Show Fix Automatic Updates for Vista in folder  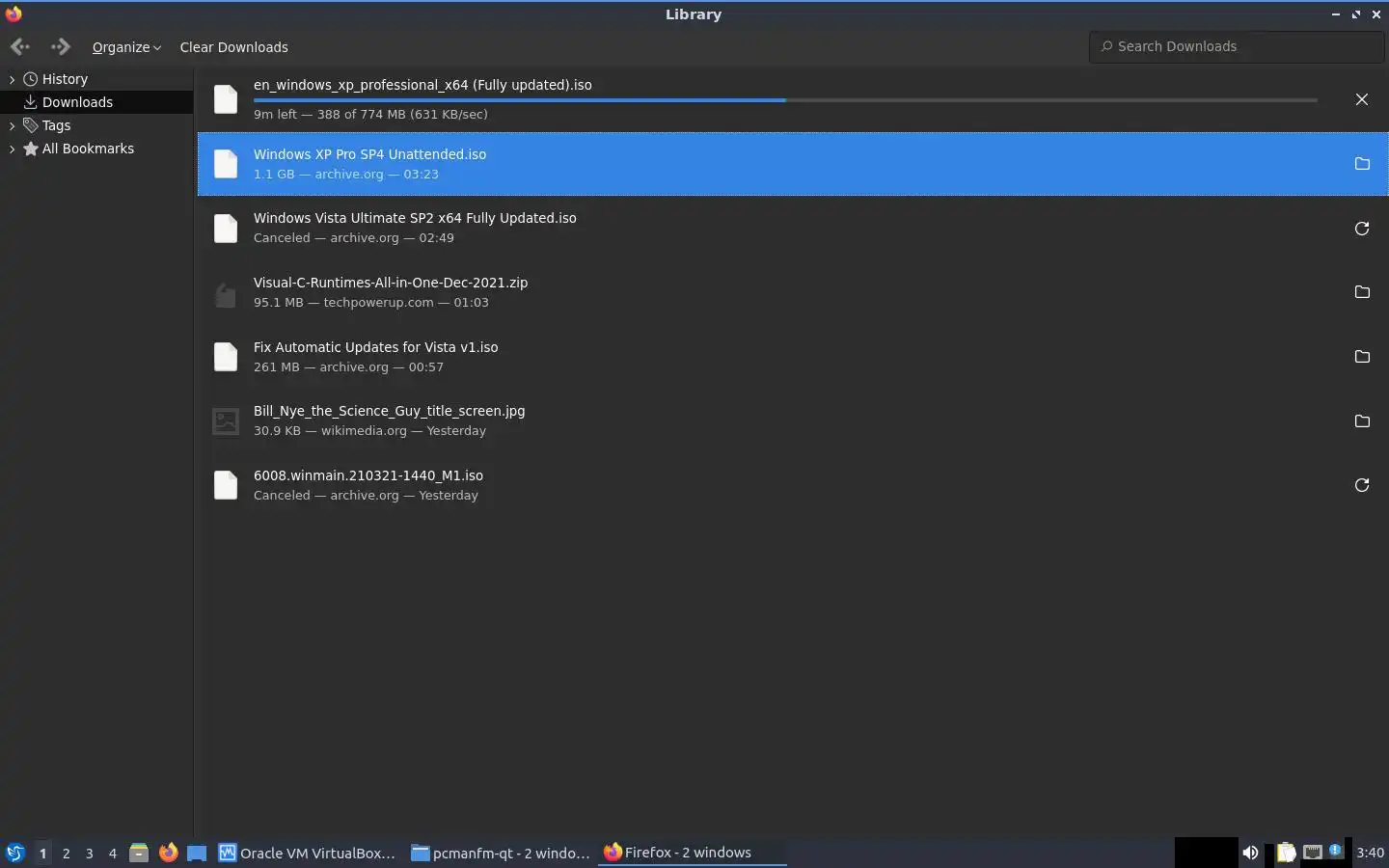pos(1362,357)
